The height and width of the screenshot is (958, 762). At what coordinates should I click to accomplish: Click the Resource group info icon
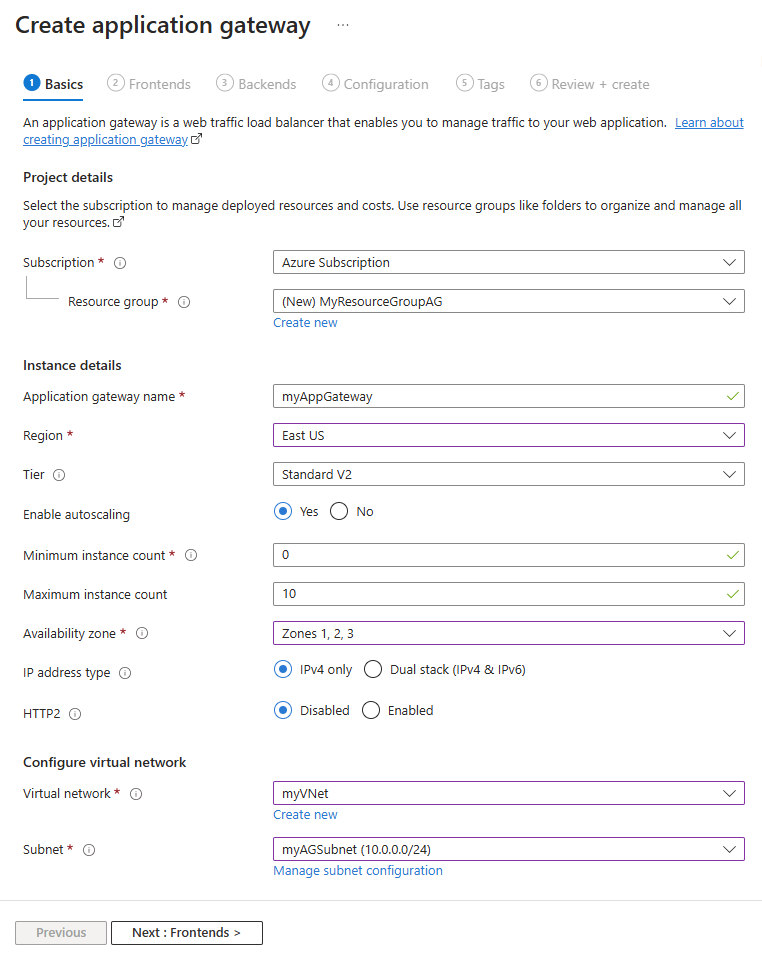(x=184, y=301)
